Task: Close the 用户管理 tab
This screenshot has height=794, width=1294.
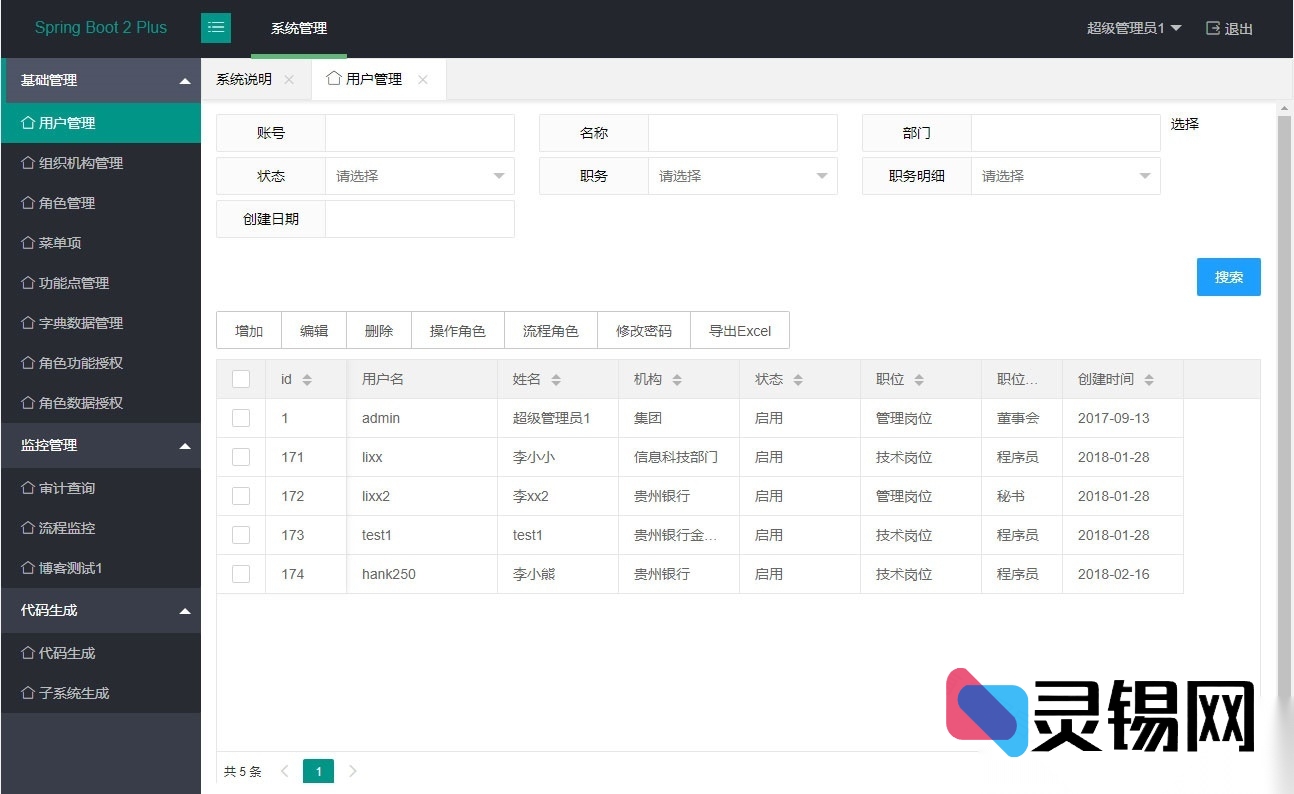Action: [424, 78]
